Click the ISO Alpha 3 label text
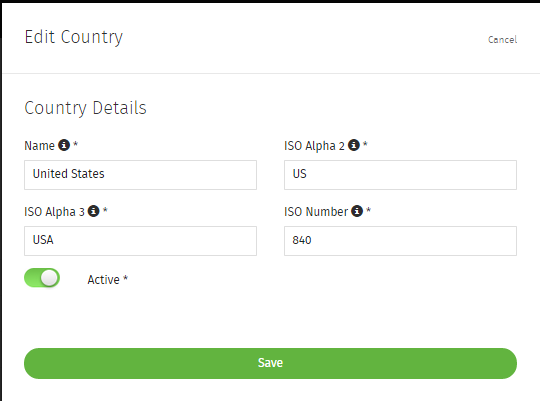Screen dimensions: 540x401 (x=54, y=212)
